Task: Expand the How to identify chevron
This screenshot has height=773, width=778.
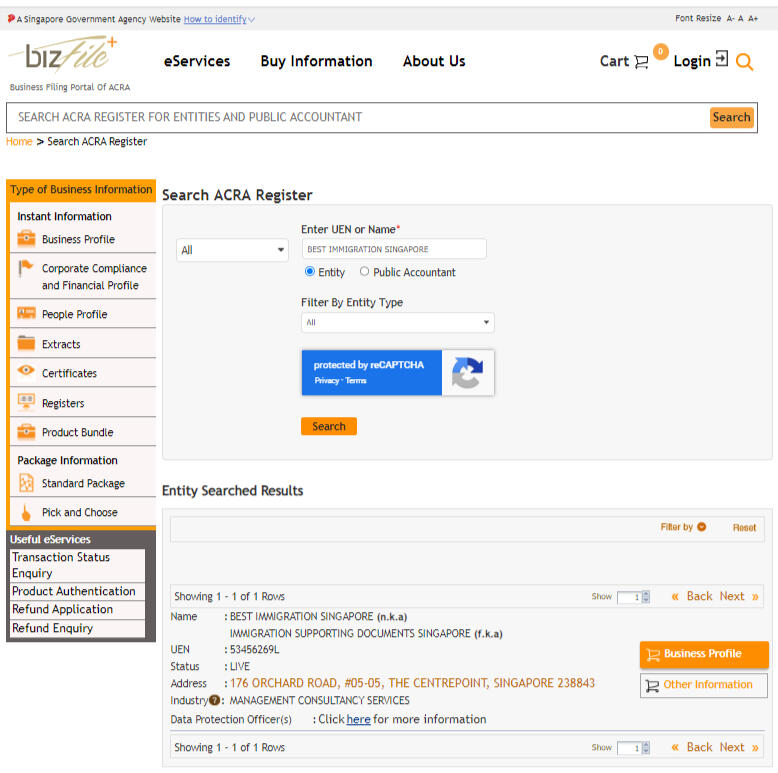Action: pyautogui.click(x=252, y=20)
